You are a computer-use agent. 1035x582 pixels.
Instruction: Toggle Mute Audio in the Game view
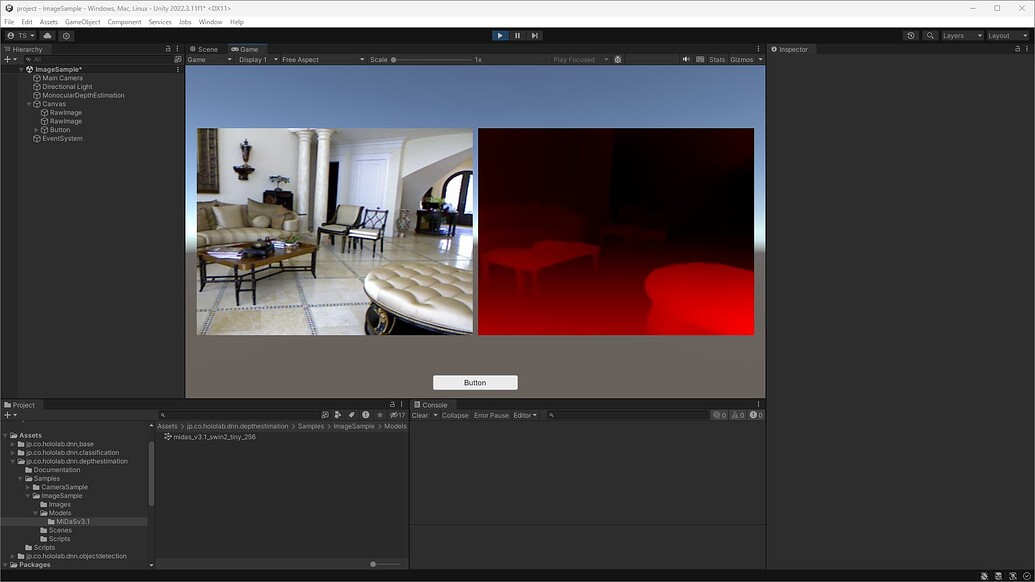pos(686,58)
